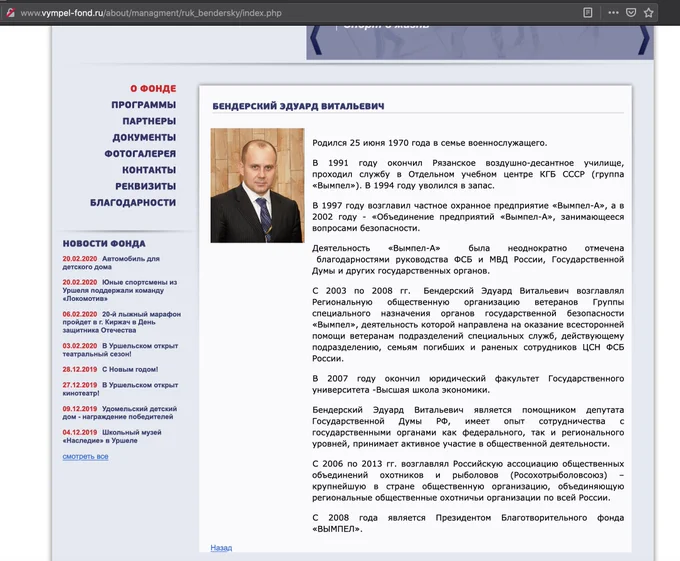The image size is (680, 561).
Task: Click the 'смотреть все' news link
Action: coord(85,457)
